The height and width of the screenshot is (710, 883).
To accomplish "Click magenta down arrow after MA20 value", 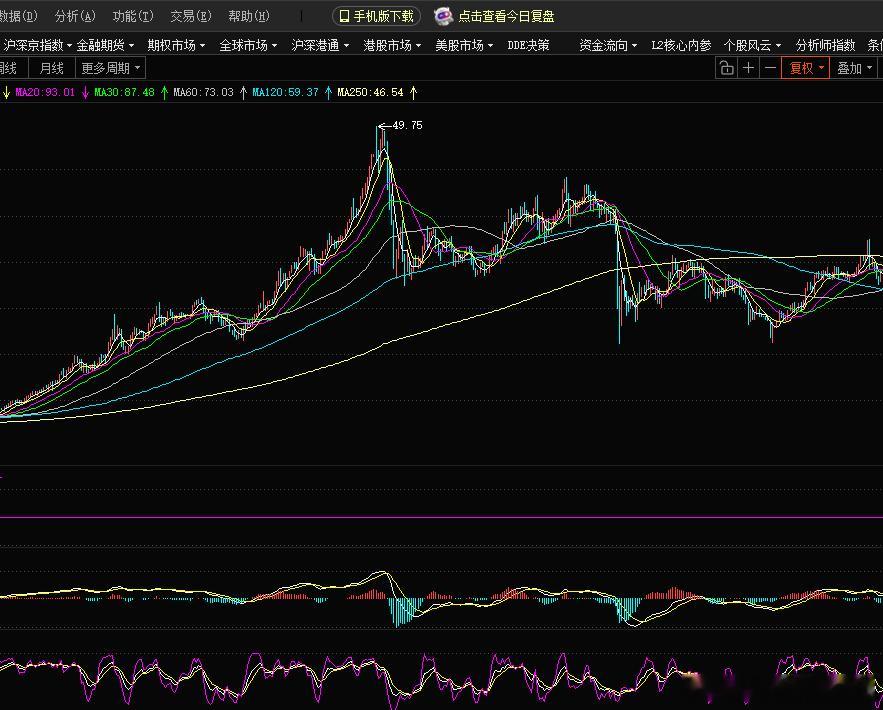I will click(85, 92).
